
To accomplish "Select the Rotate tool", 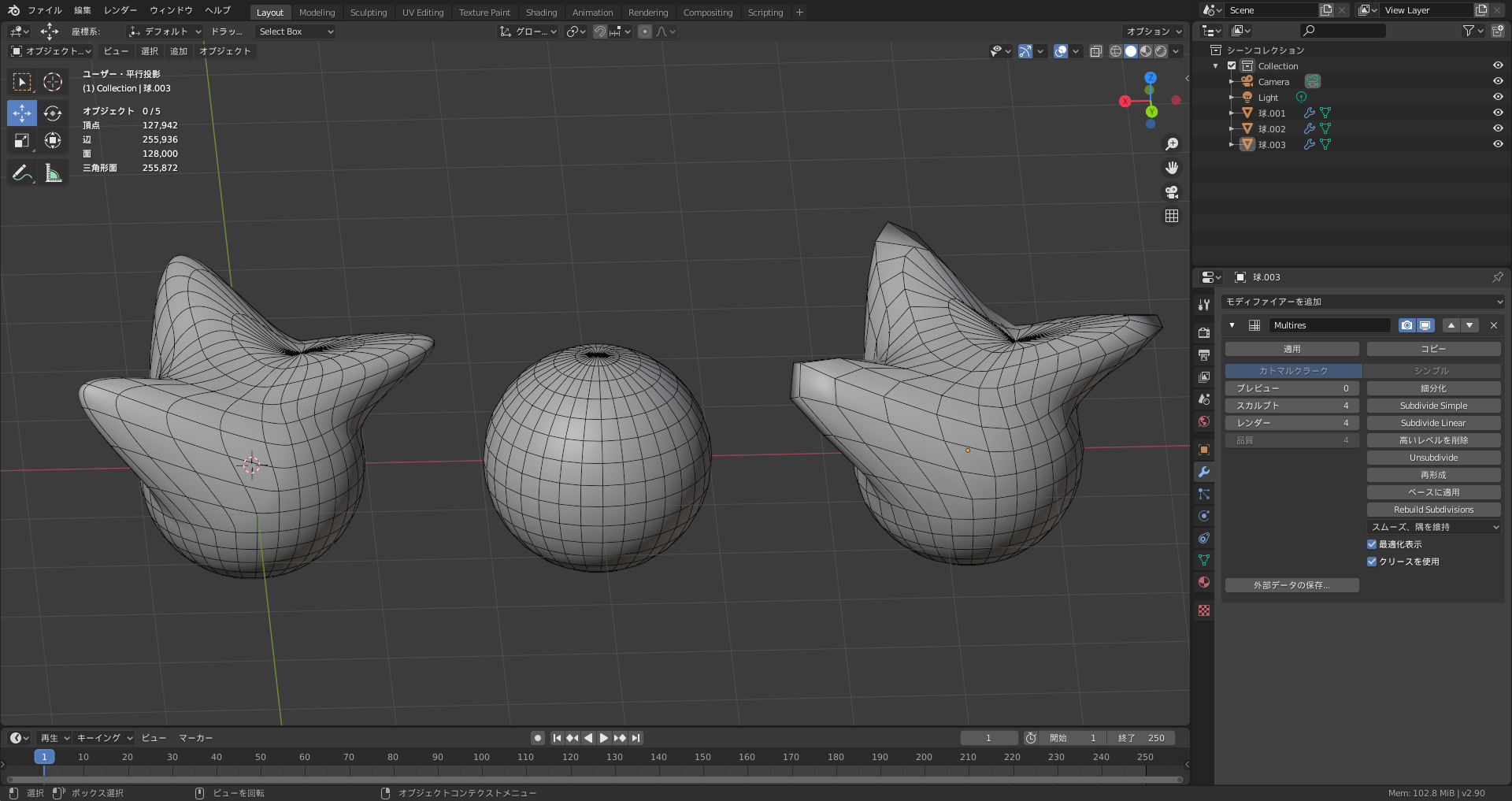I will tap(53, 113).
